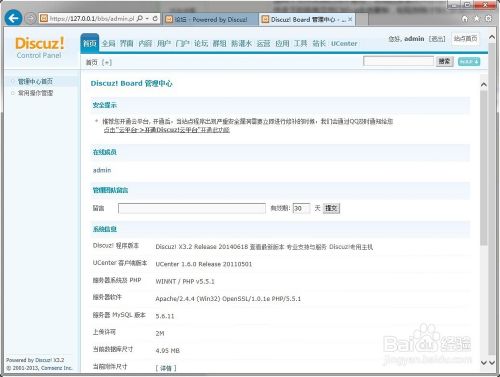Click the Apache/2.4.4 server software text

coord(228,299)
